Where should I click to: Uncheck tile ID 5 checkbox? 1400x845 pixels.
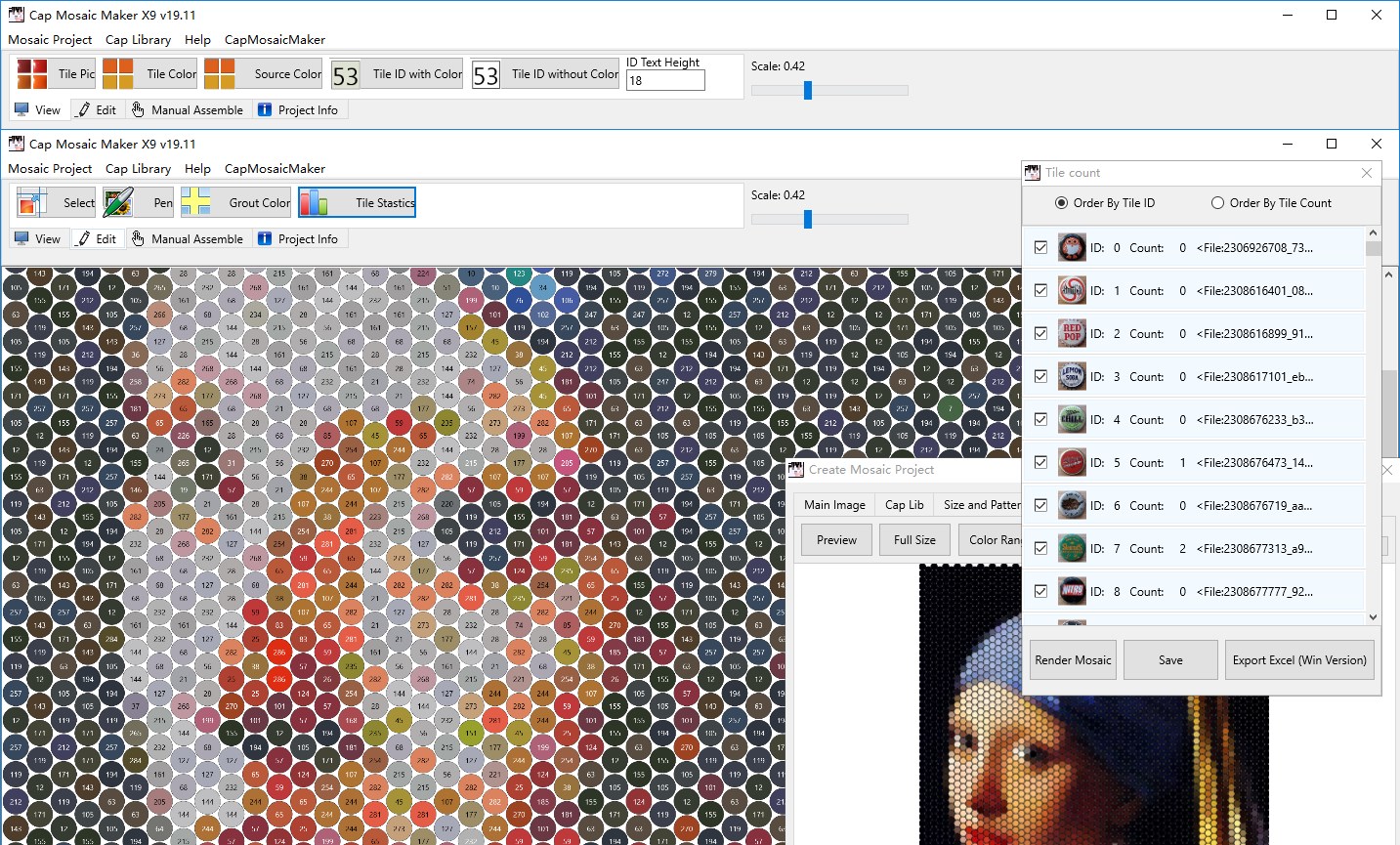pos(1040,462)
